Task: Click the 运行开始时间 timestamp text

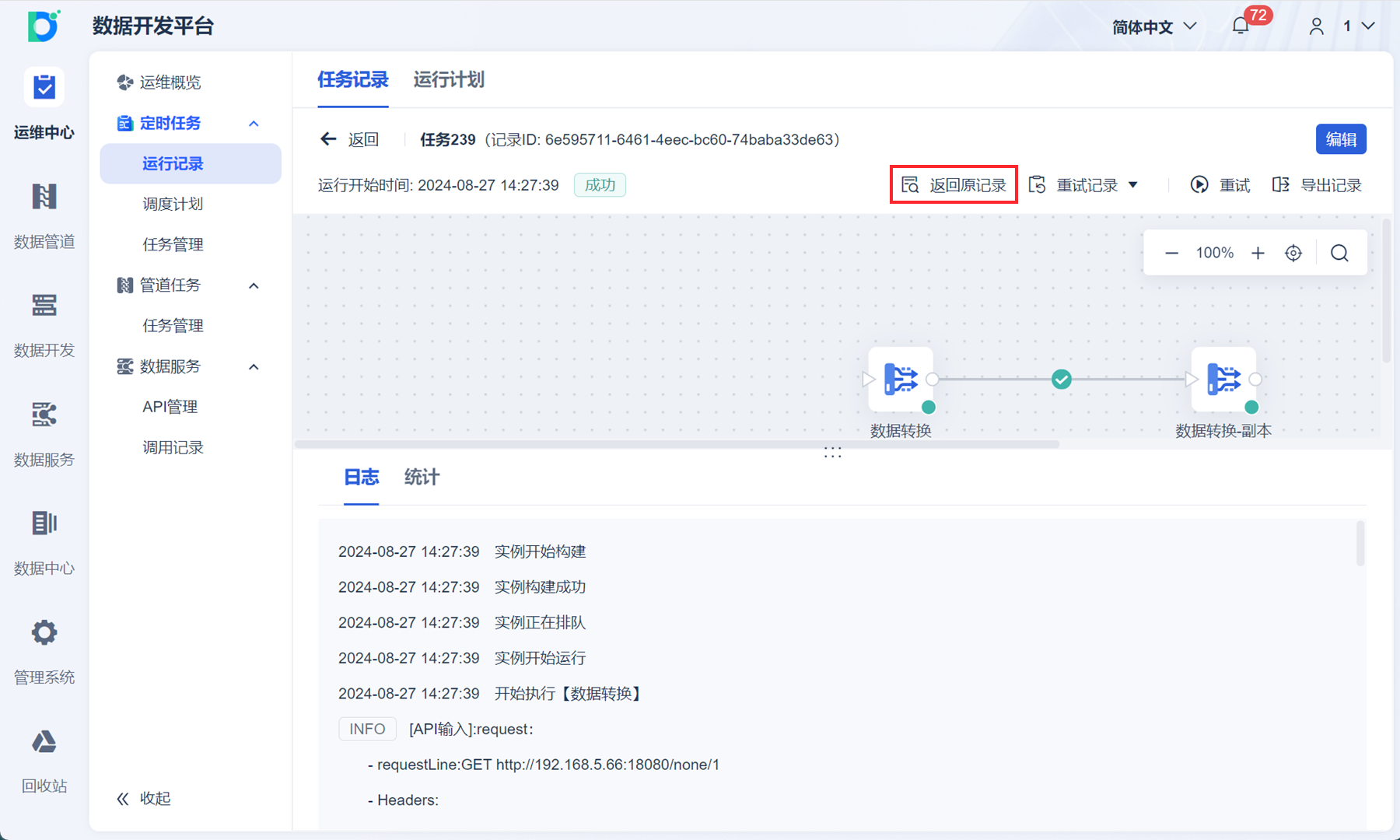Action: tap(439, 185)
